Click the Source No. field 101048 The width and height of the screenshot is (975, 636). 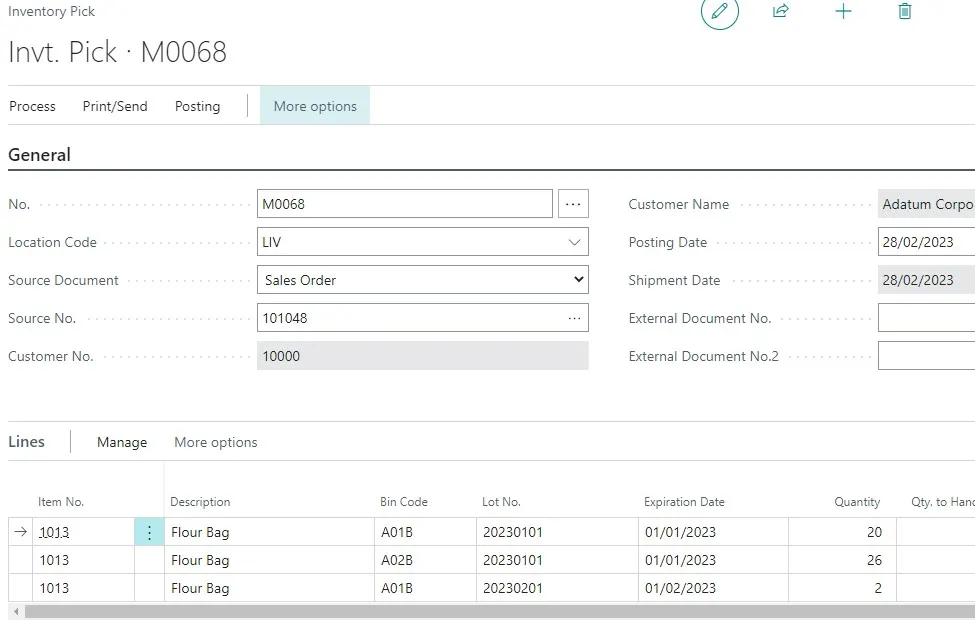coord(423,318)
